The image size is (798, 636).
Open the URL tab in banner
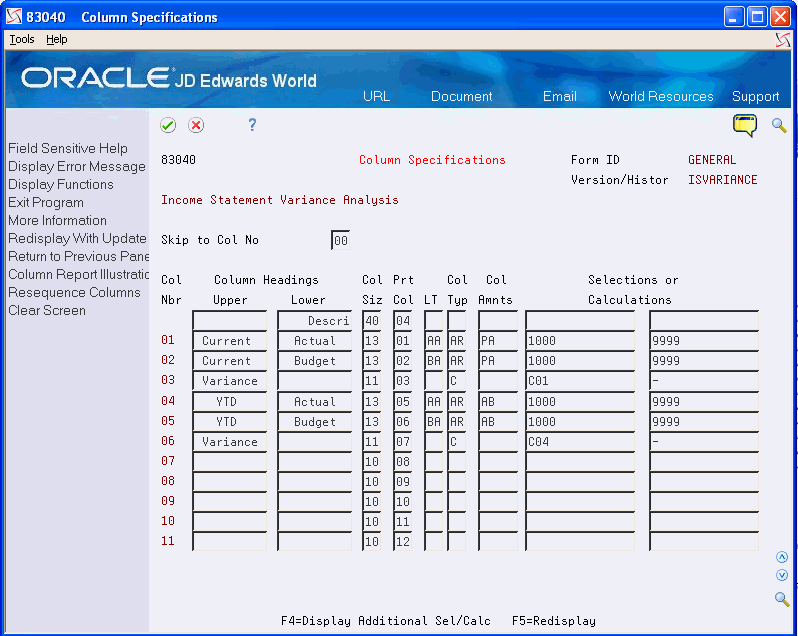[x=377, y=96]
